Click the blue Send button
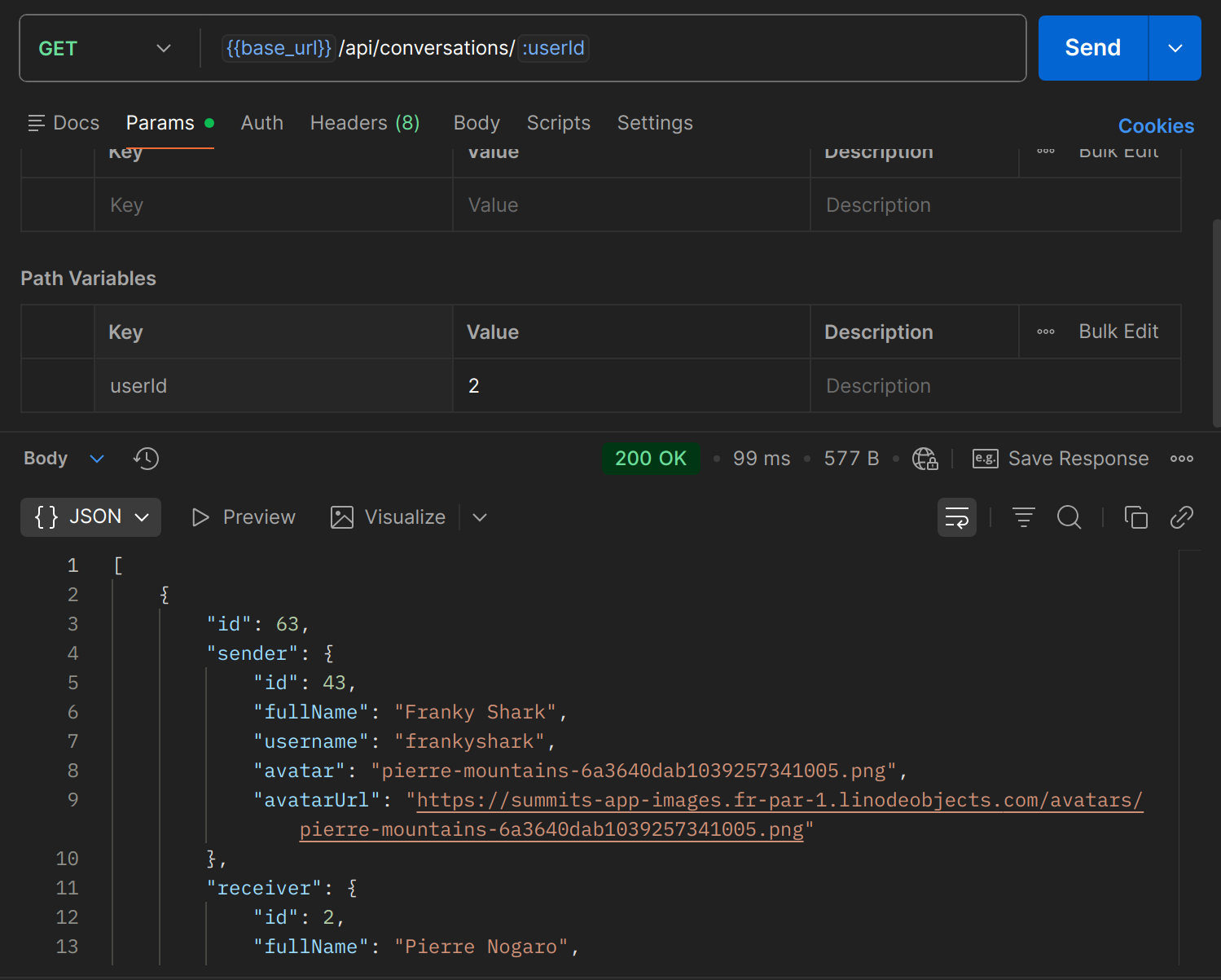 (1092, 48)
